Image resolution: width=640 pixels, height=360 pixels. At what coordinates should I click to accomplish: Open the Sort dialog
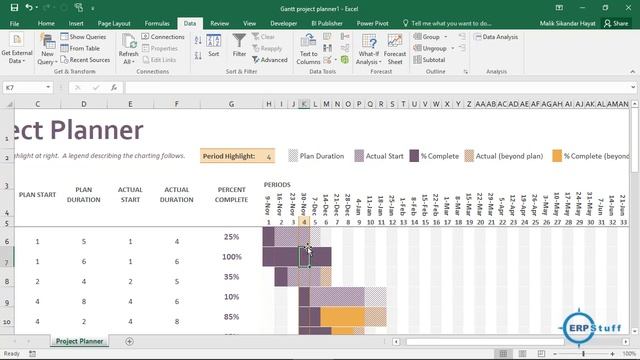coord(213,46)
